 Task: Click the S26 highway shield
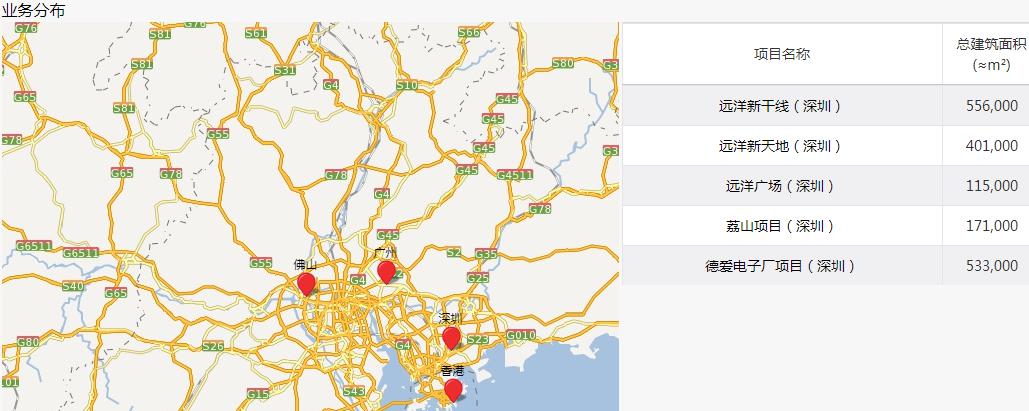point(212,346)
